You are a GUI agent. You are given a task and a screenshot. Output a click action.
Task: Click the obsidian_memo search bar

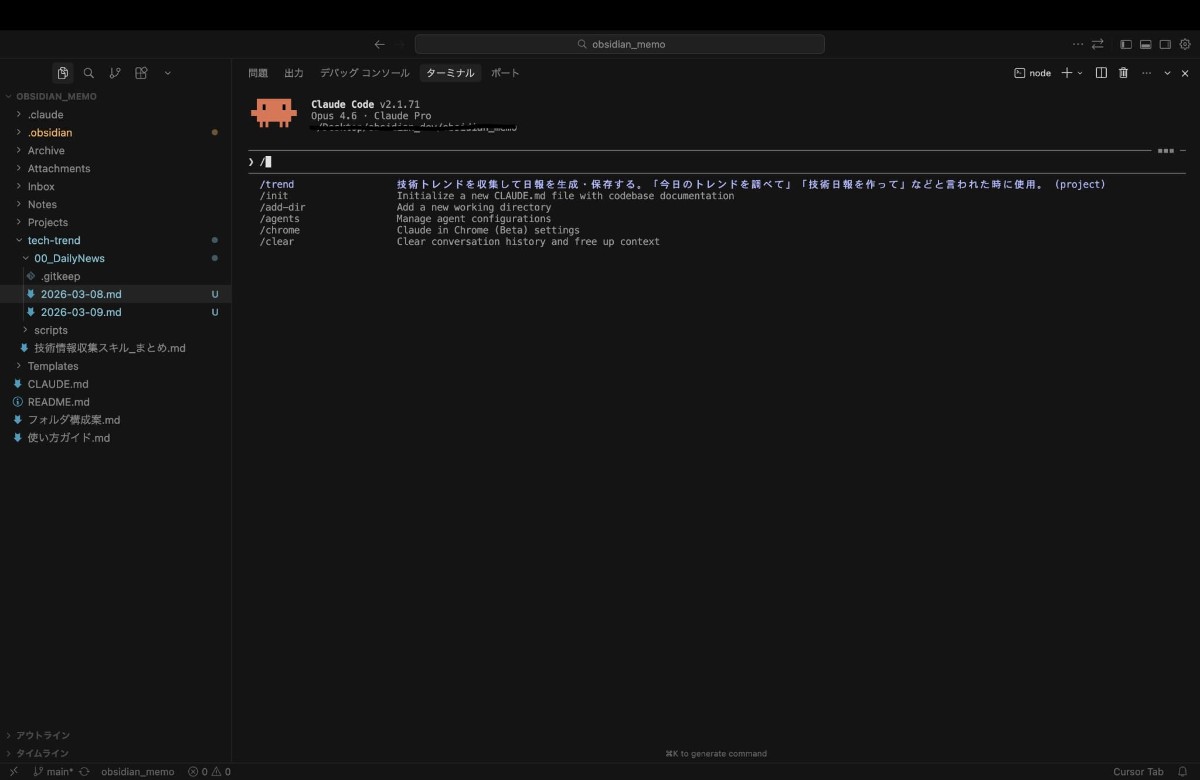pyautogui.click(x=619, y=44)
